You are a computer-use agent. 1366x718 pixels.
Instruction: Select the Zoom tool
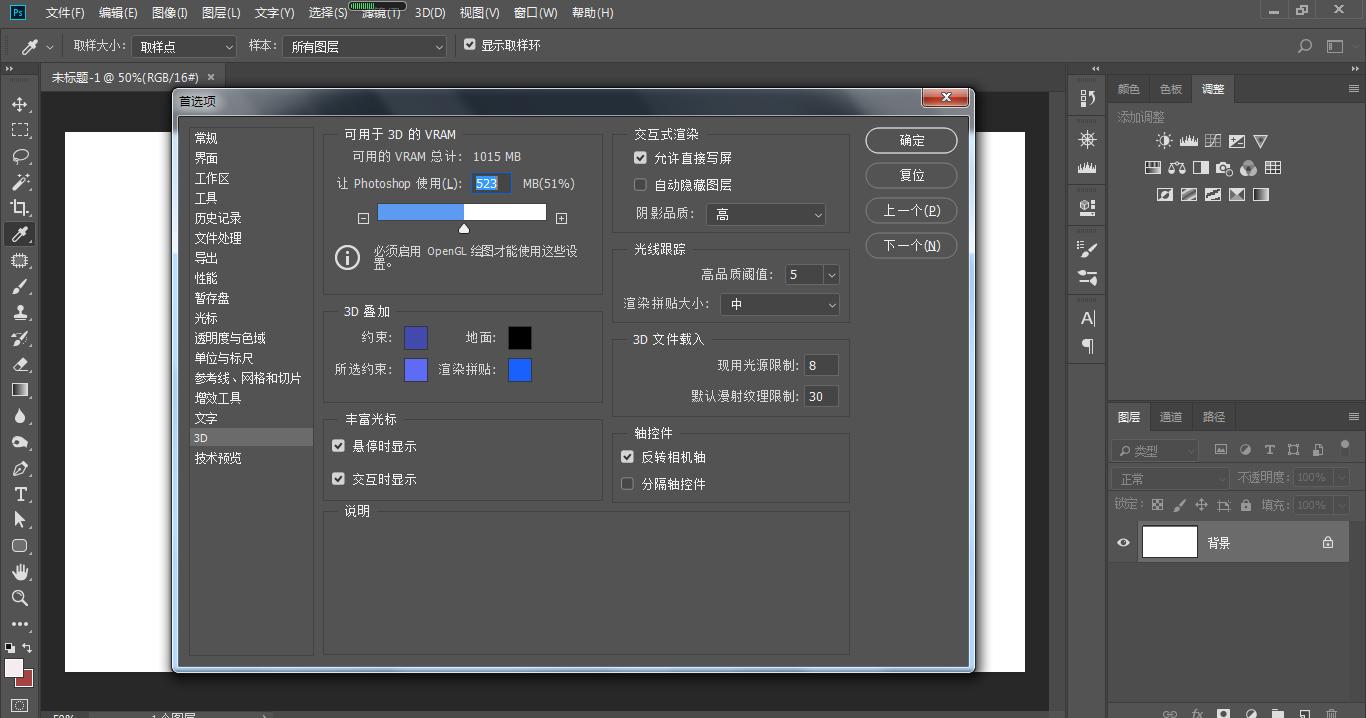(19, 598)
